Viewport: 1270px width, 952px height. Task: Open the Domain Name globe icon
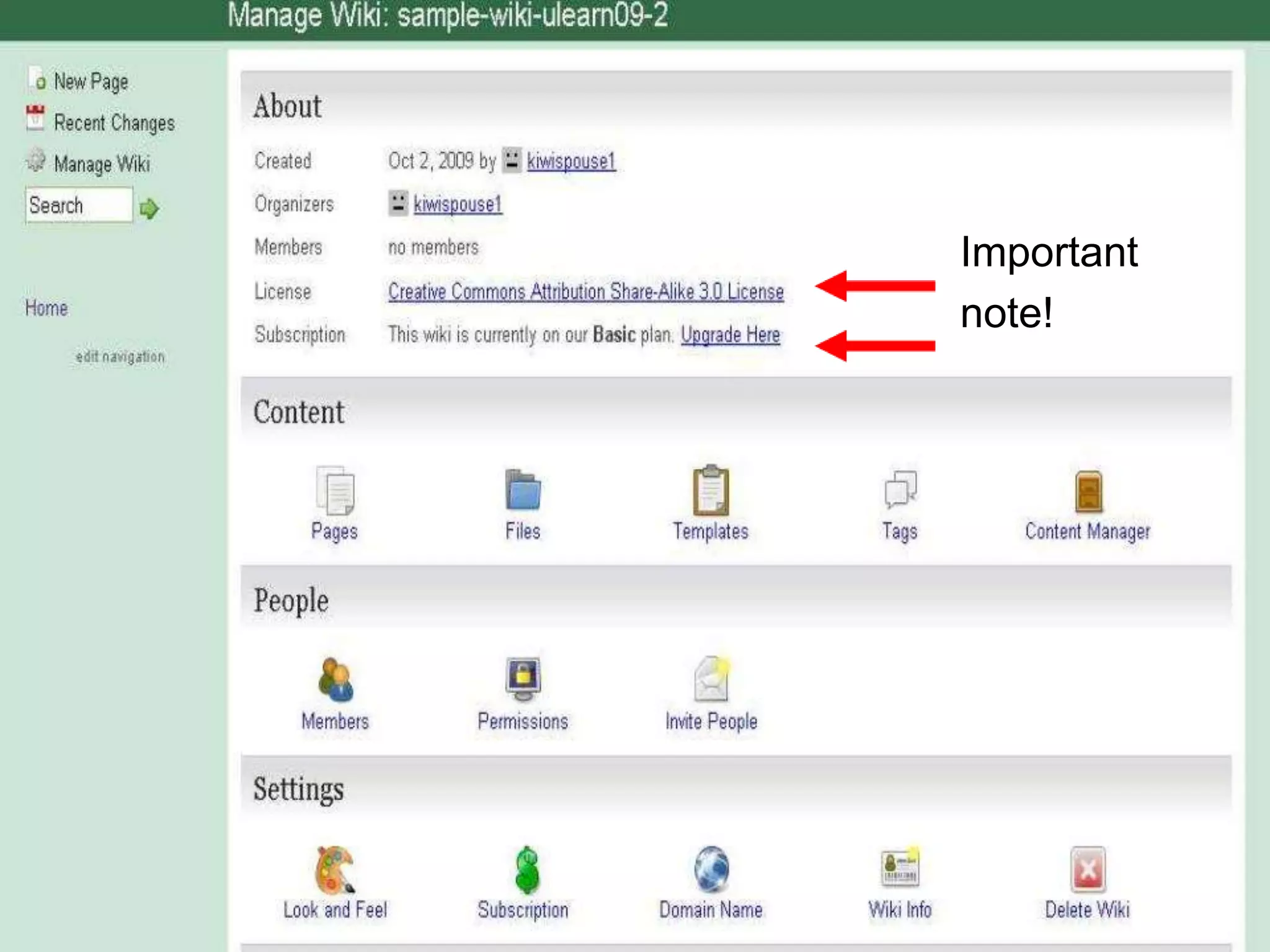711,869
